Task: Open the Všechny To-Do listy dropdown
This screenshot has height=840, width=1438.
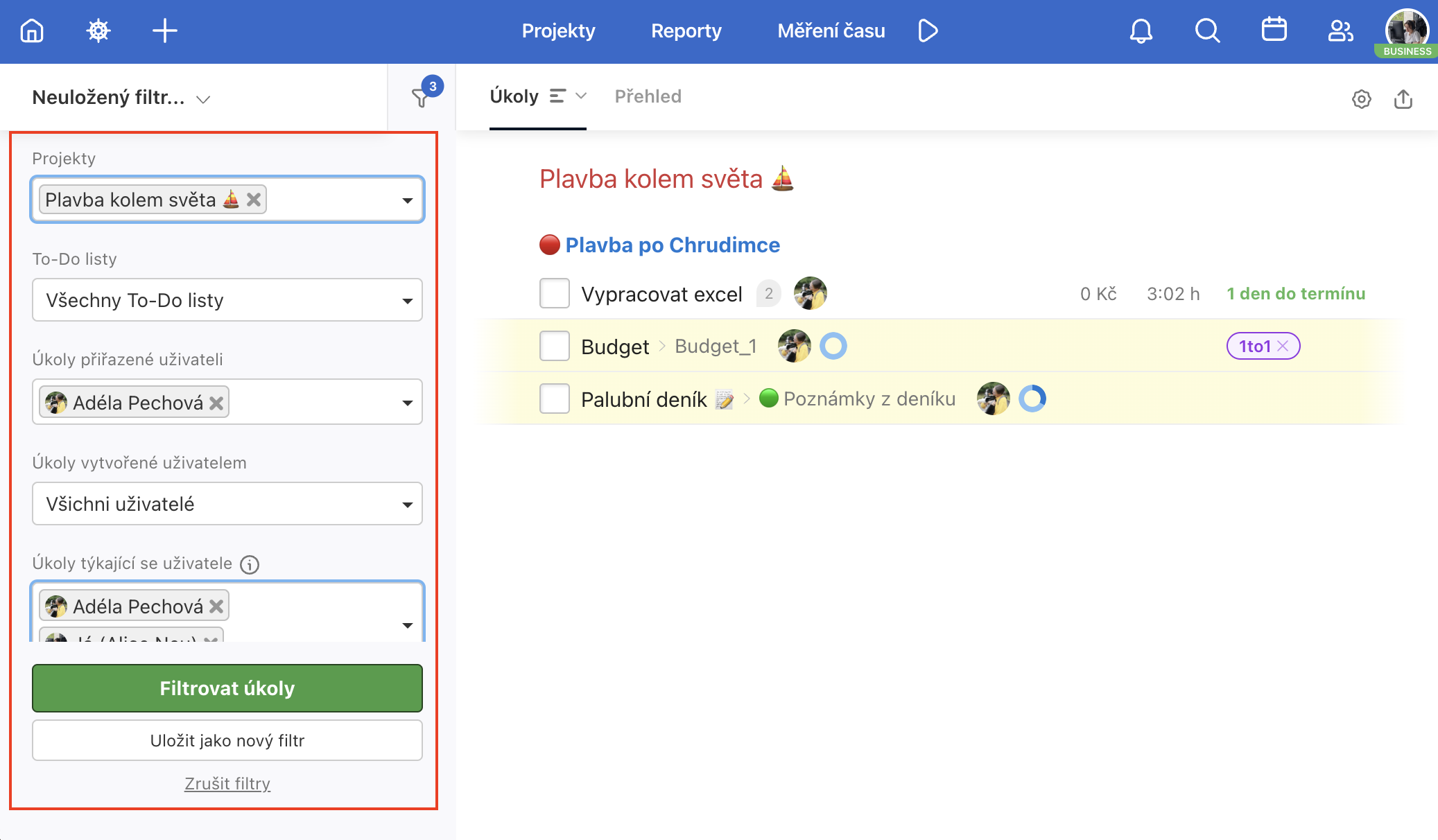Action: (227, 300)
